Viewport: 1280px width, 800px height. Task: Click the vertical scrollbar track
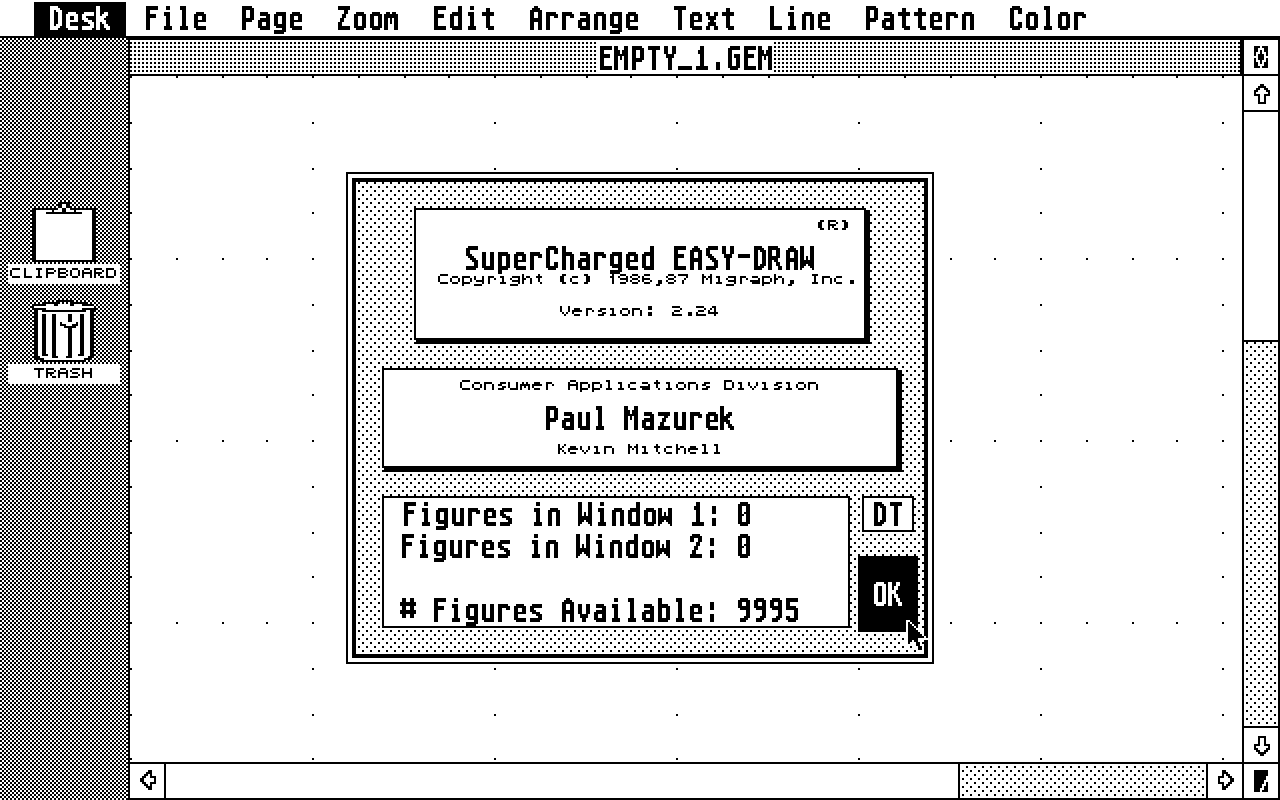(x=1261, y=540)
